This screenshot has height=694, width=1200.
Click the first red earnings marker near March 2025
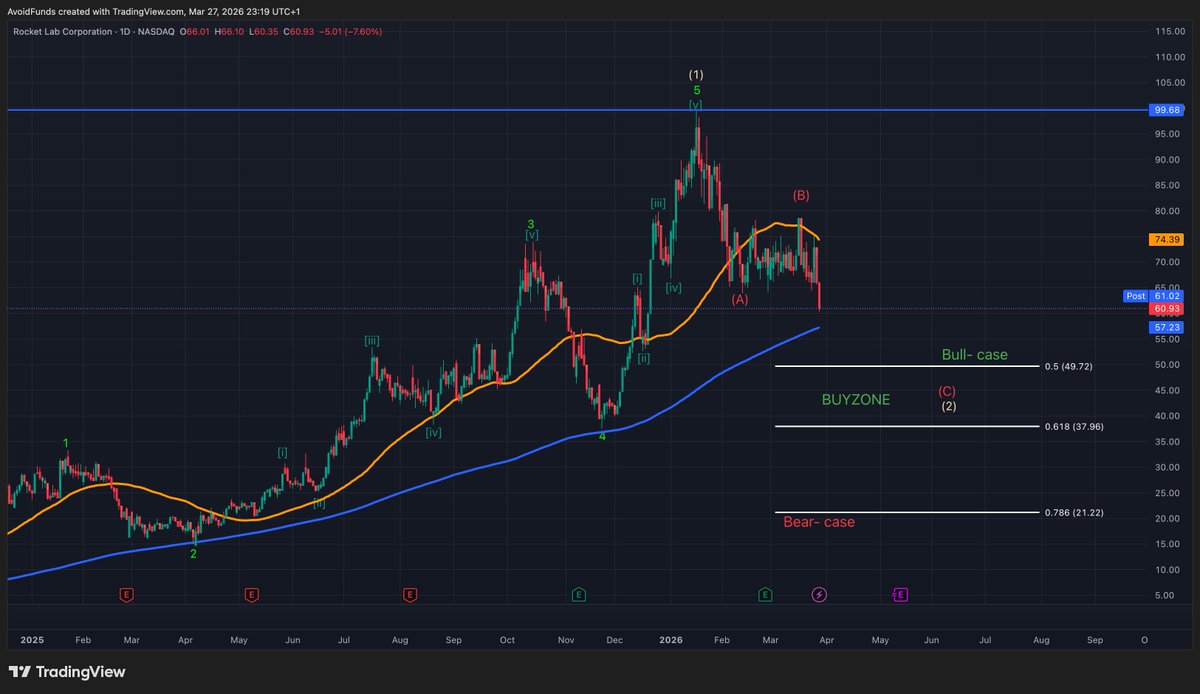[127, 594]
